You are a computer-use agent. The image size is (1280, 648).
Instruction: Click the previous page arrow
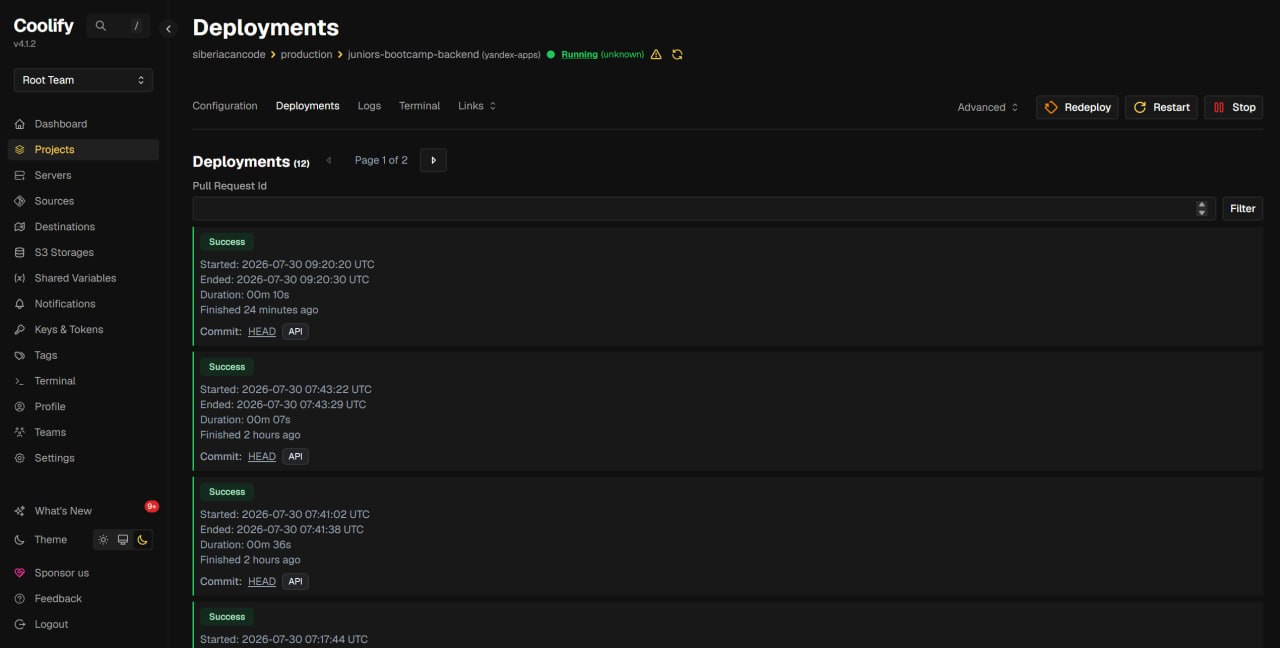coord(328,160)
